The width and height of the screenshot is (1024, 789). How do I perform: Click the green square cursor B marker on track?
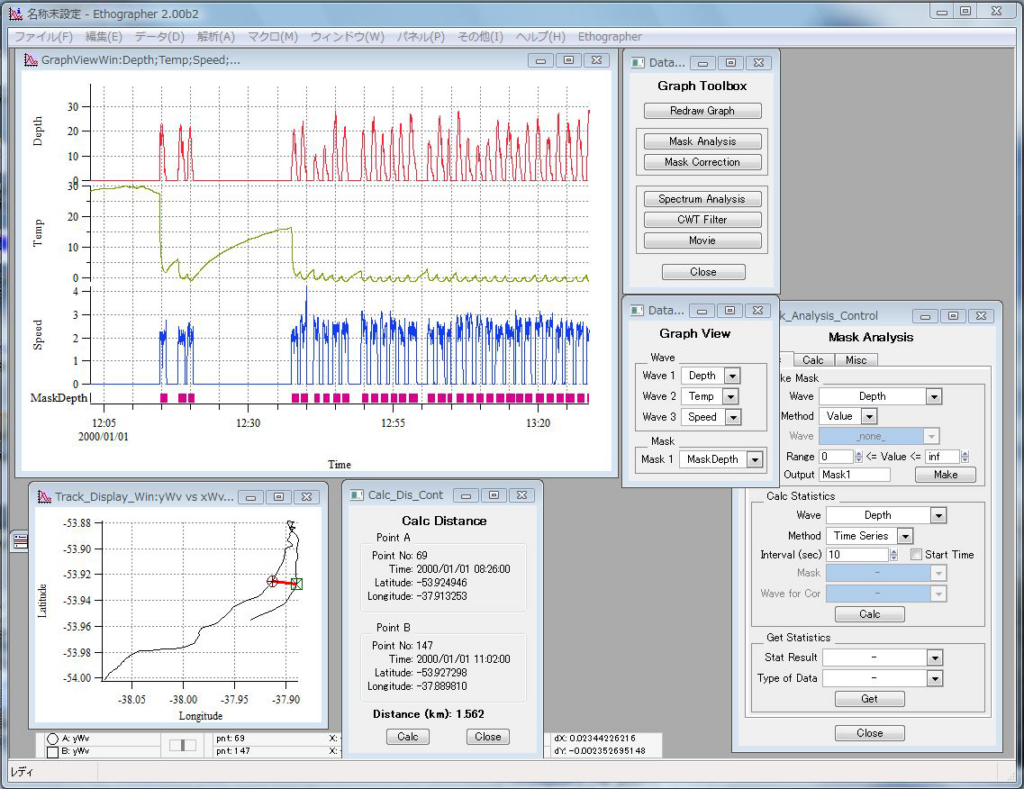point(297,584)
